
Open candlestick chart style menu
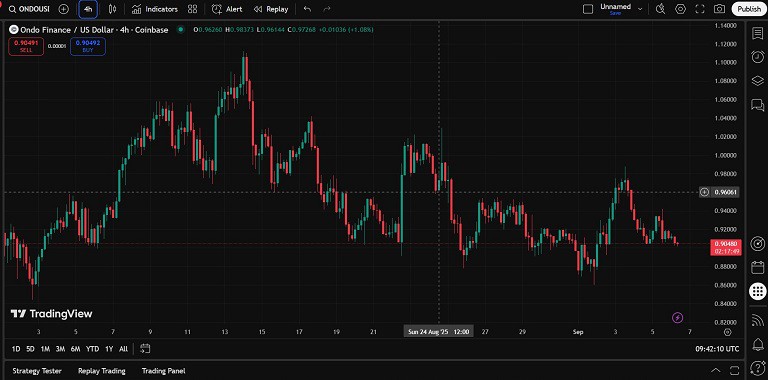(113, 9)
